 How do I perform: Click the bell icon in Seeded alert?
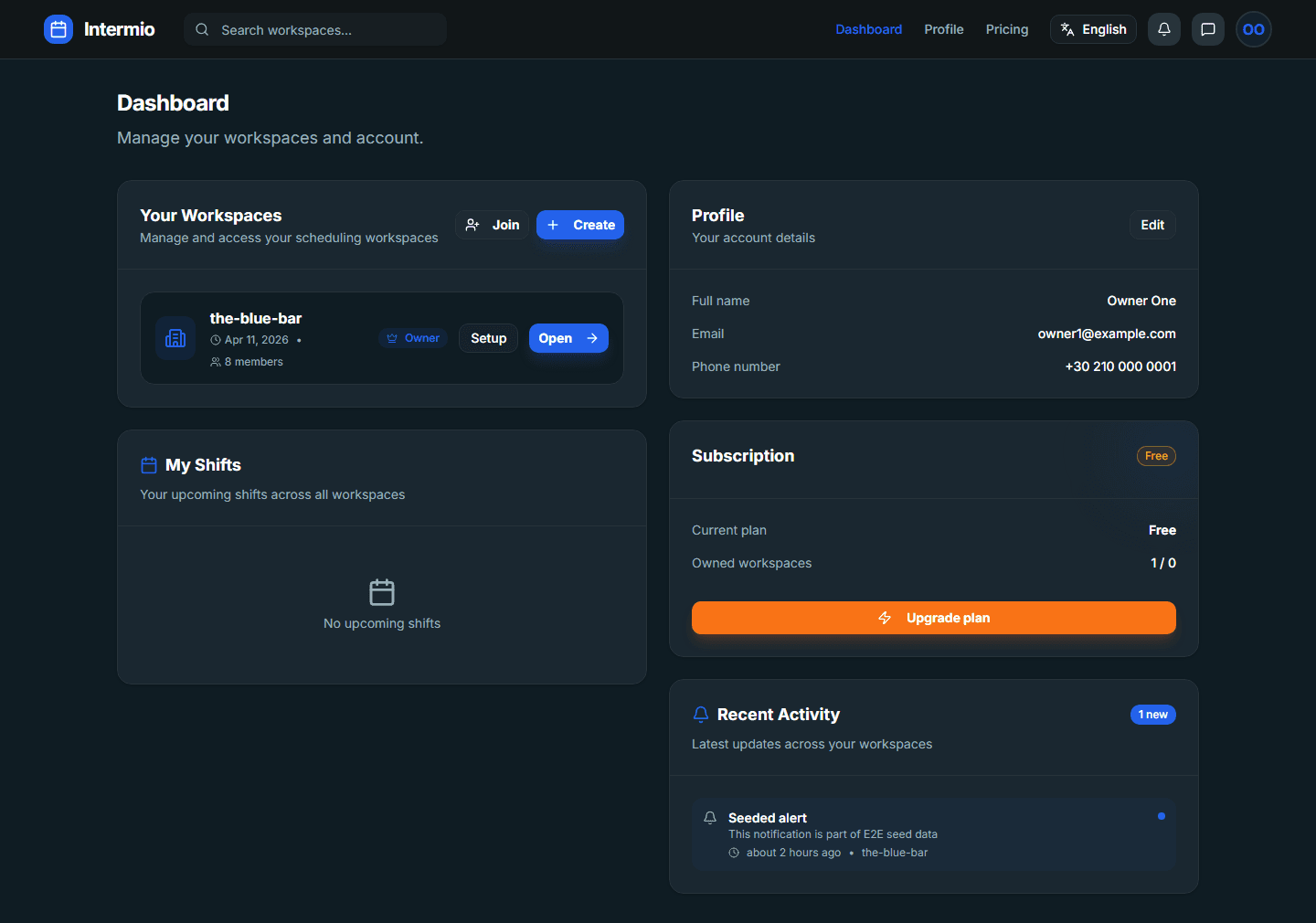[710, 818]
